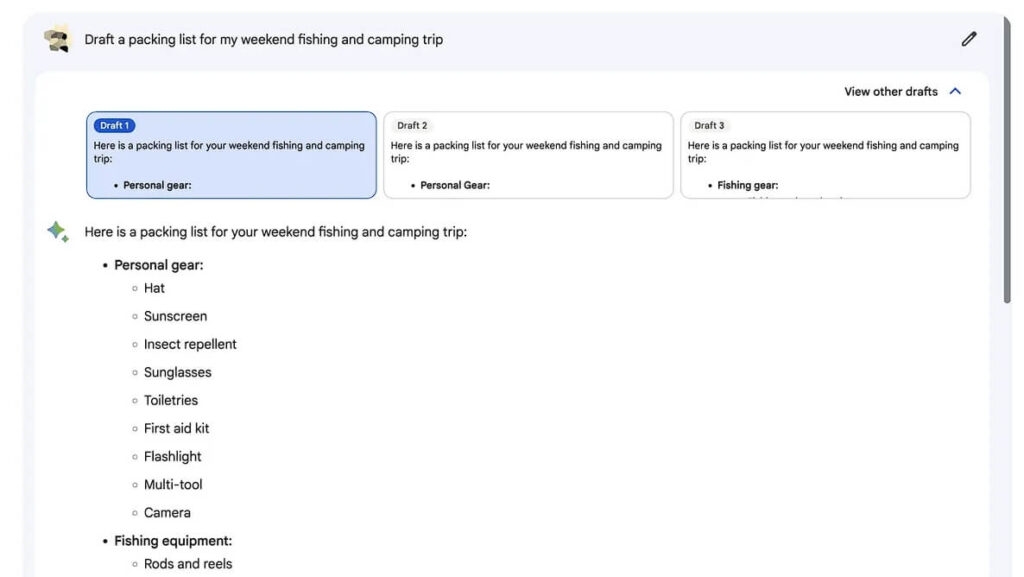The image size is (1024, 577).
Task: Click the Fishing gear bullet in Draft 3
Action: point(748,185)
